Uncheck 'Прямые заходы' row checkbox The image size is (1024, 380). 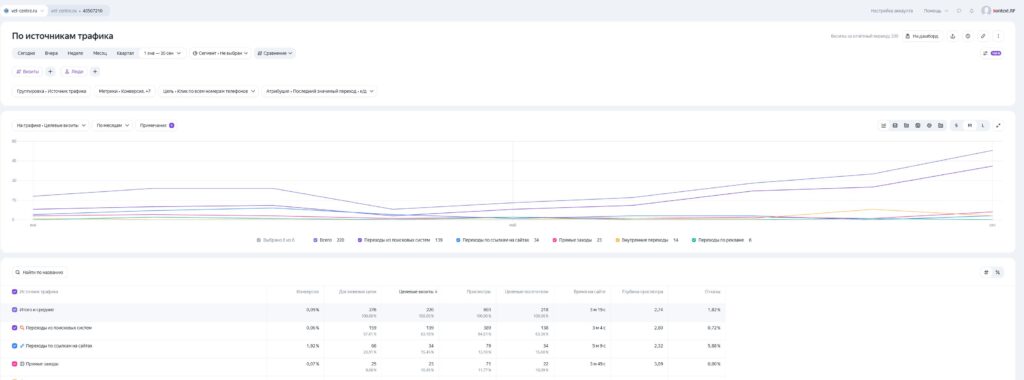(14, 364)
